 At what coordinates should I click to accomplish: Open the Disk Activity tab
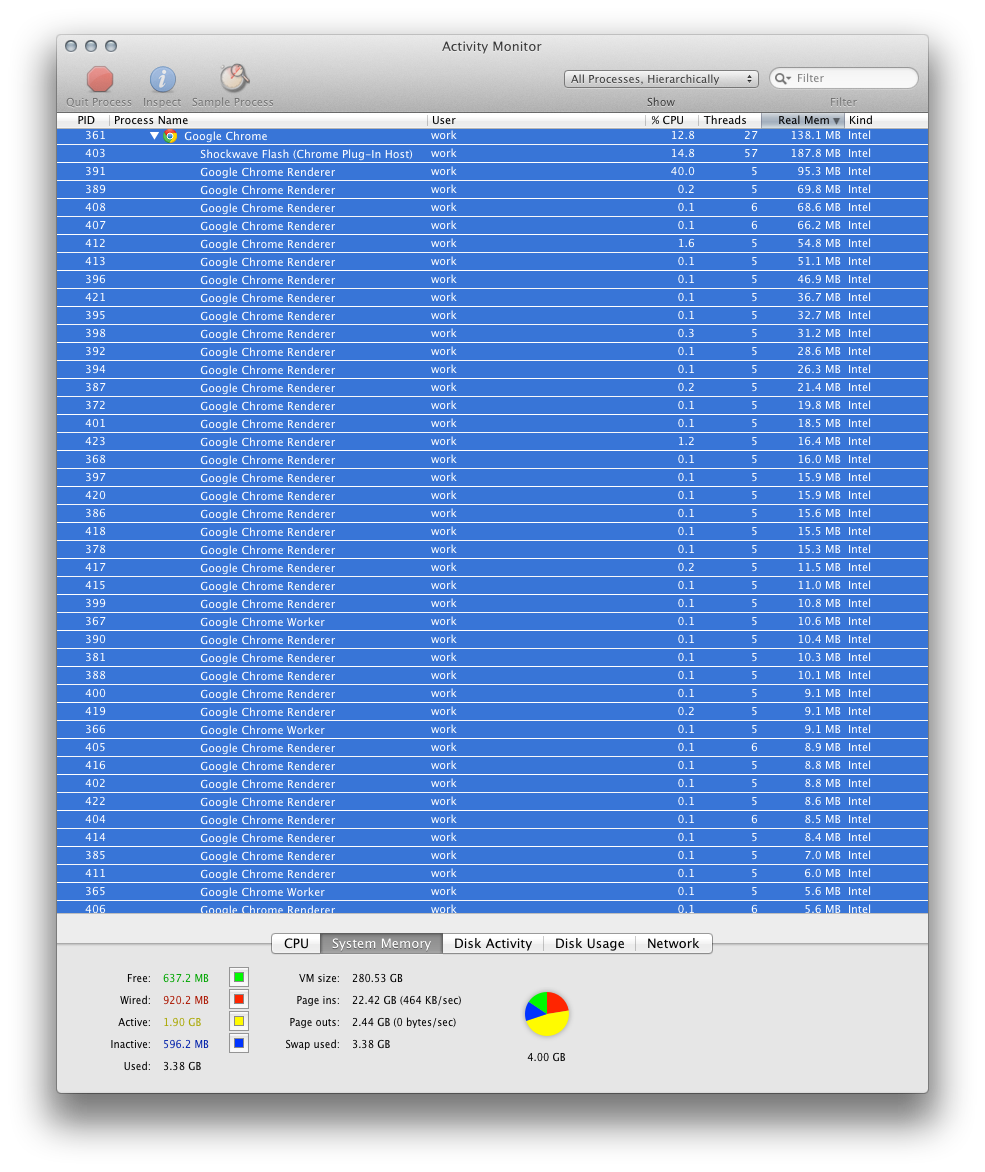[492, 943]
